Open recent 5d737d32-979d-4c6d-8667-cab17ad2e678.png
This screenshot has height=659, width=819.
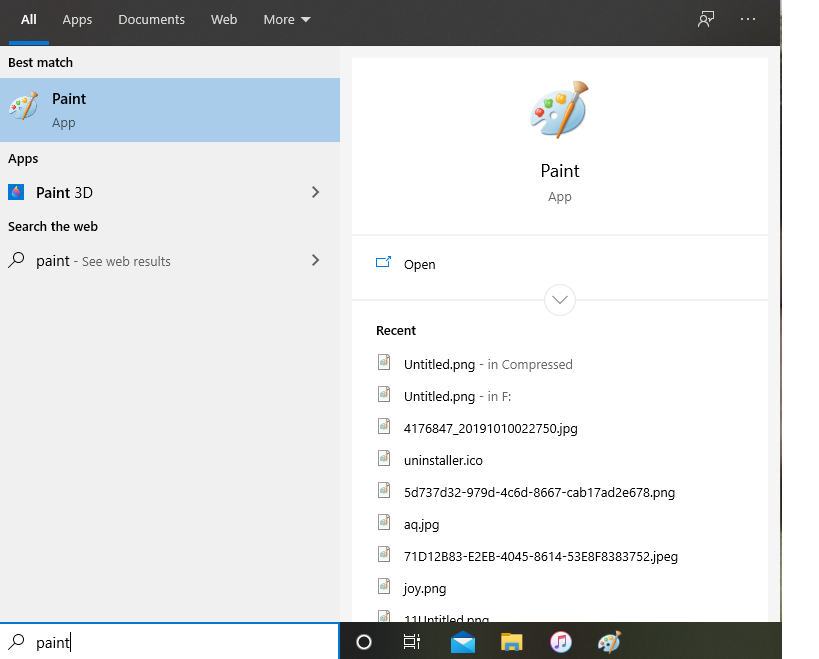point(539,492)
